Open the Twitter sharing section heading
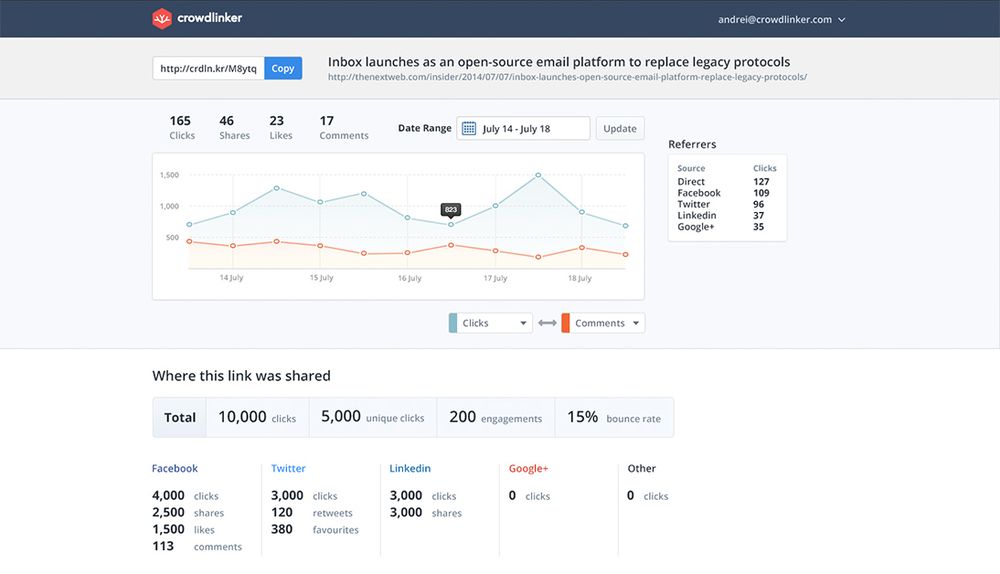 tap(288, 468)
